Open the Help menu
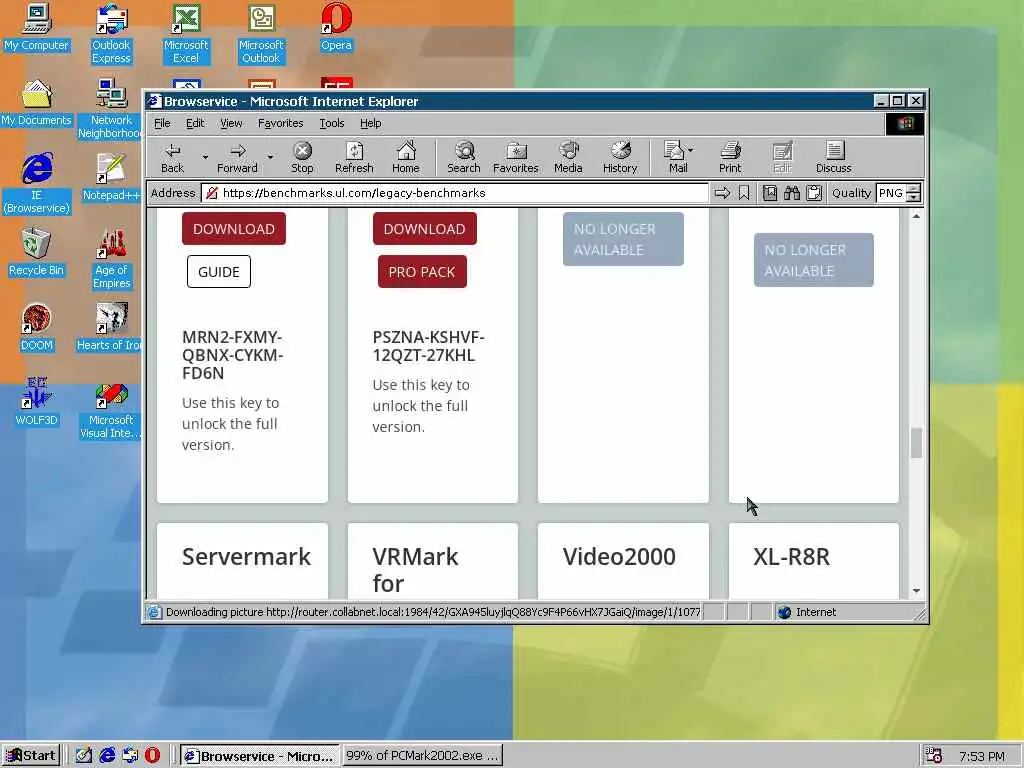The height and width of the screenshot is (768, 1024). coord(370,123)
